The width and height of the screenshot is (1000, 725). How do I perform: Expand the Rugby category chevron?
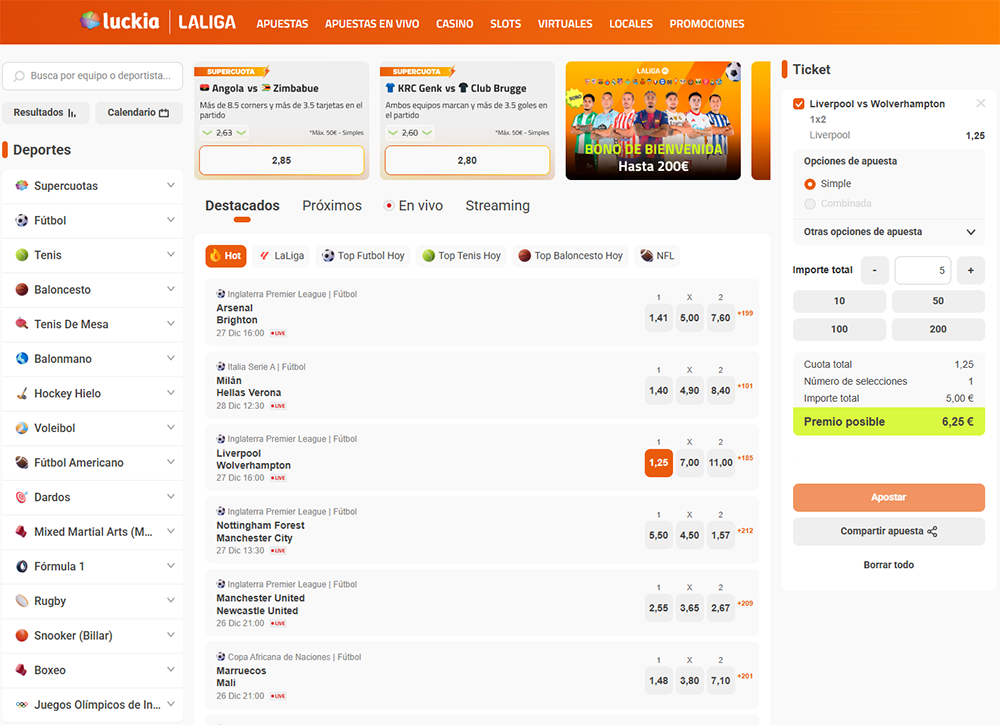coord(171,600)
